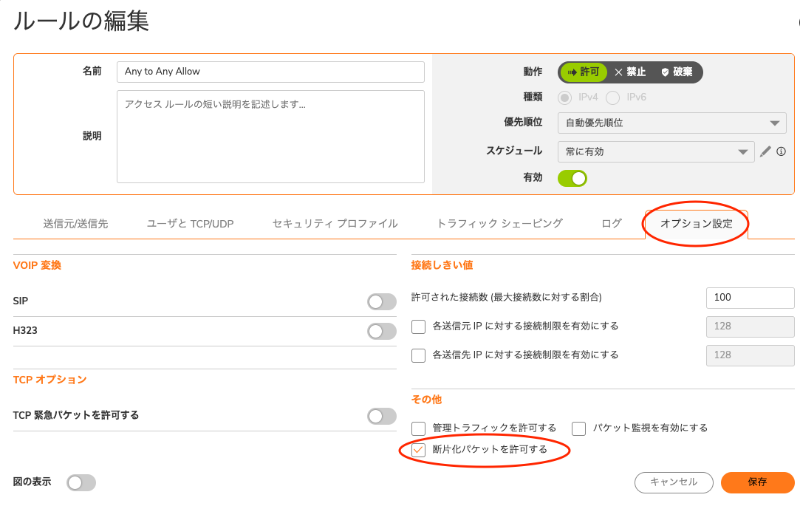Open the スケジュール dropdown
Screen dimensions: 800x506
pyautogui.click(x=656, y=151)
